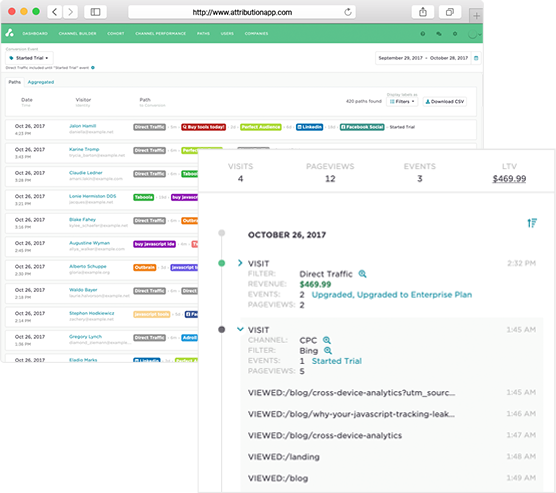The image size is (556, 493).
Task: Click the Started Trial event link
Action: click(337, 361)
